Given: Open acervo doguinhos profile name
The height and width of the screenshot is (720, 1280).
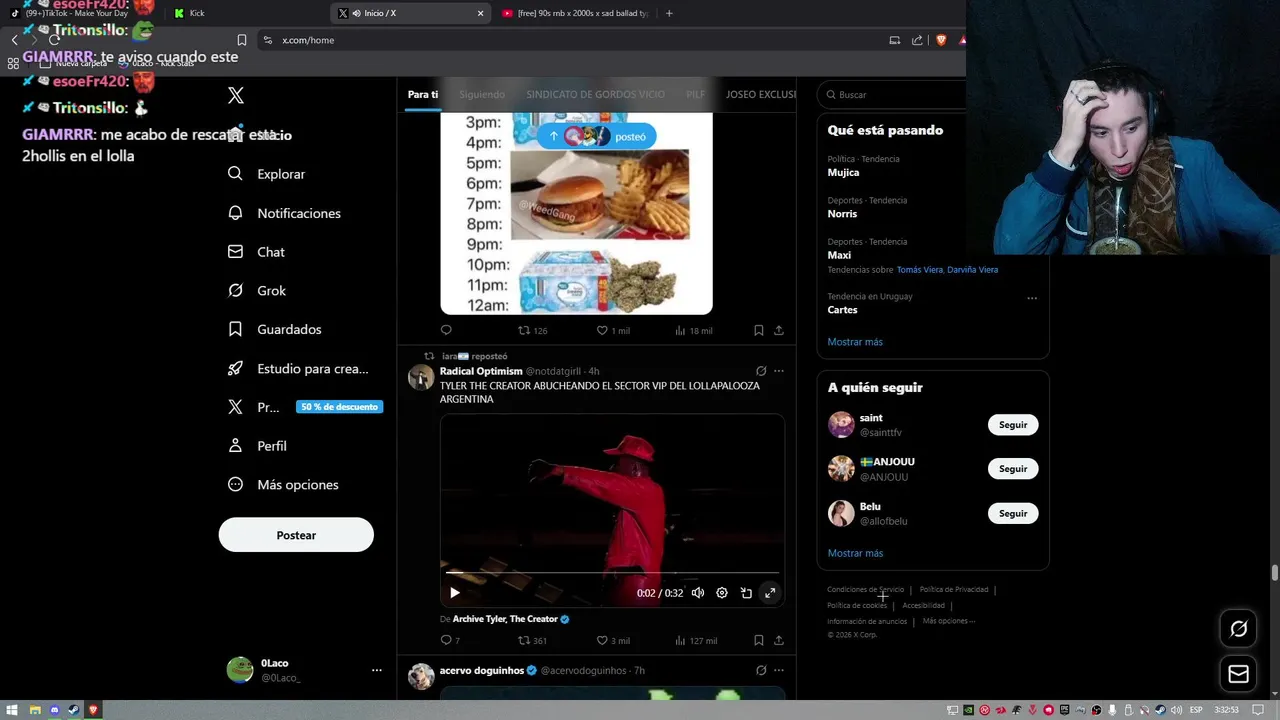Looking at the screenshot, I should tap(482, 670).
